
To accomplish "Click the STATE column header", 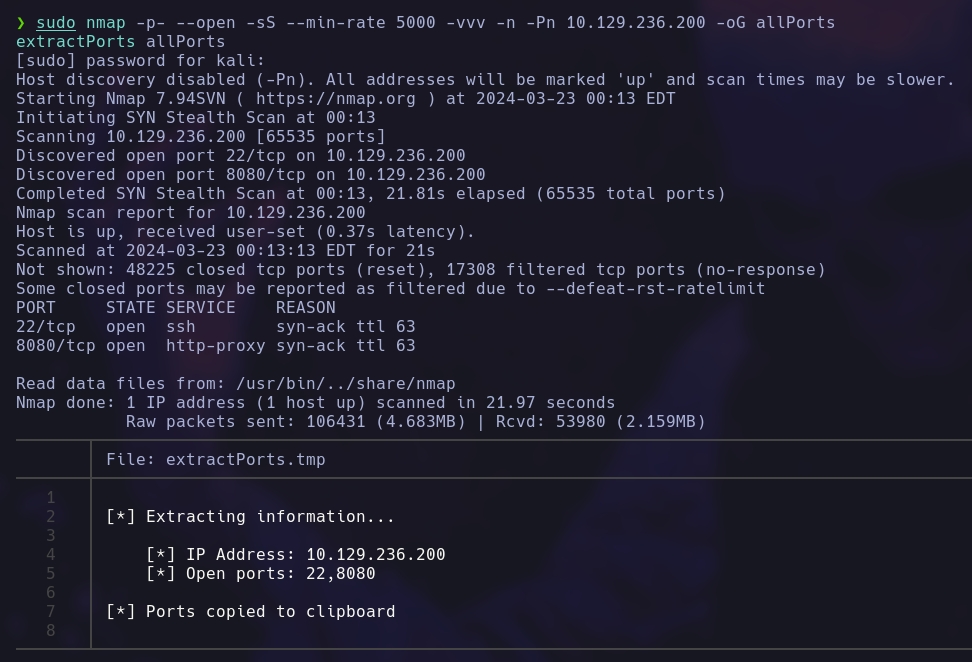I will (x=130, y=308).
